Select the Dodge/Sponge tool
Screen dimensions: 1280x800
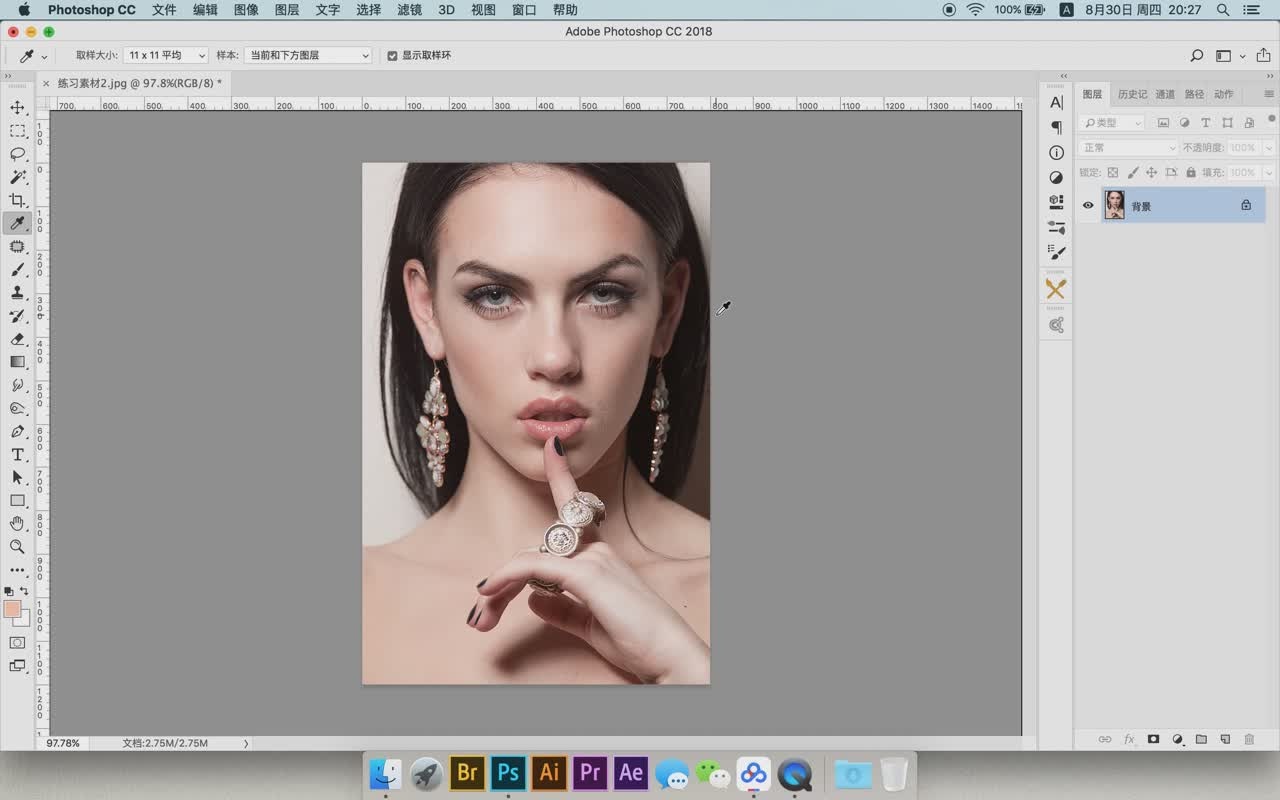(17, 408)
